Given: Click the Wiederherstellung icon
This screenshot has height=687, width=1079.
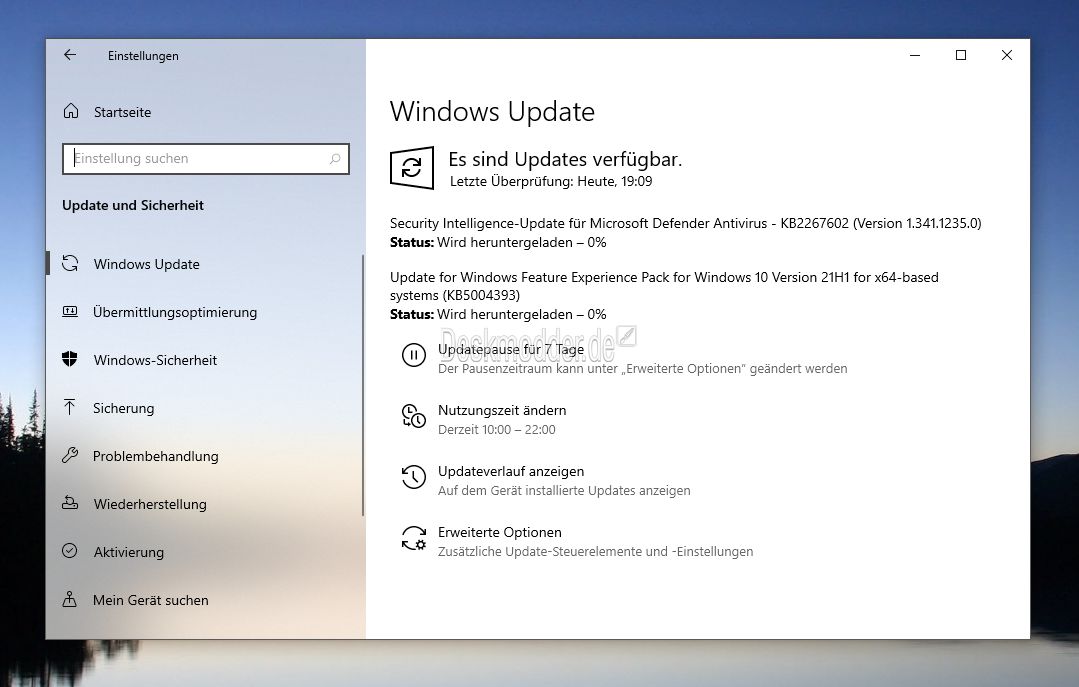Looking at the screenshot, I should point(70,503).
